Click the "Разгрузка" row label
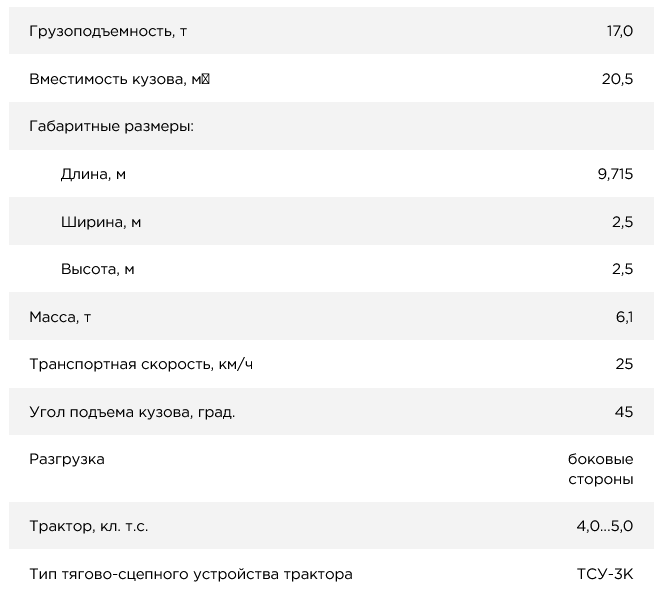Screen dimensions: 671x604 click(67, 459)
